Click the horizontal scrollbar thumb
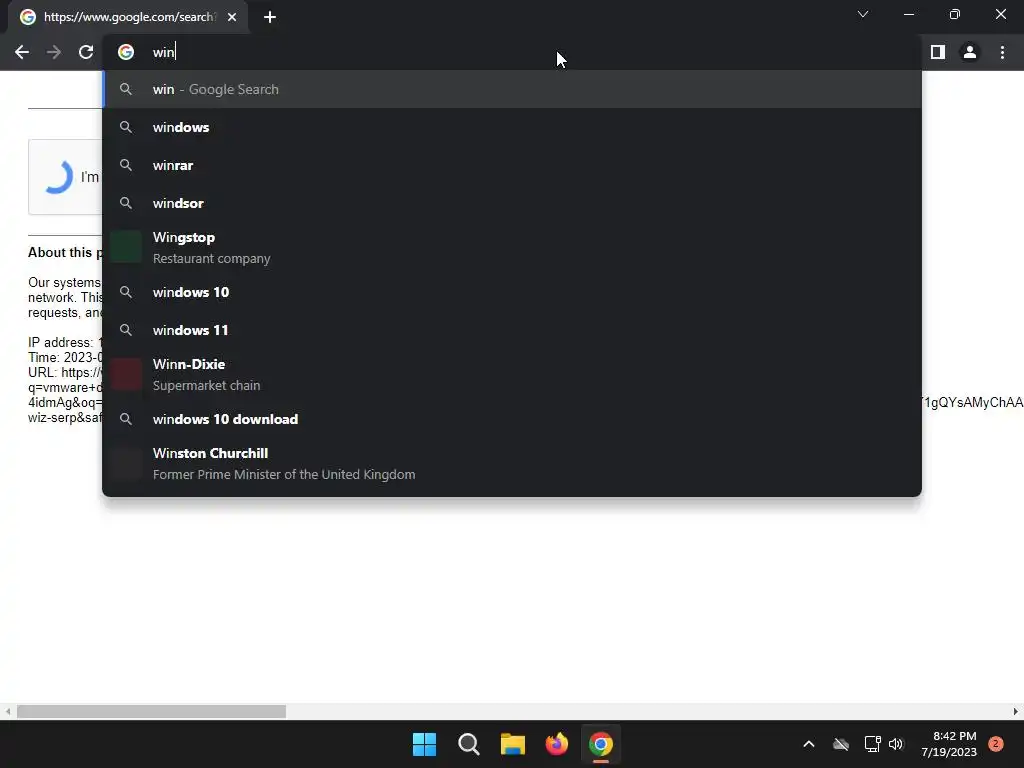 point(152,711)
